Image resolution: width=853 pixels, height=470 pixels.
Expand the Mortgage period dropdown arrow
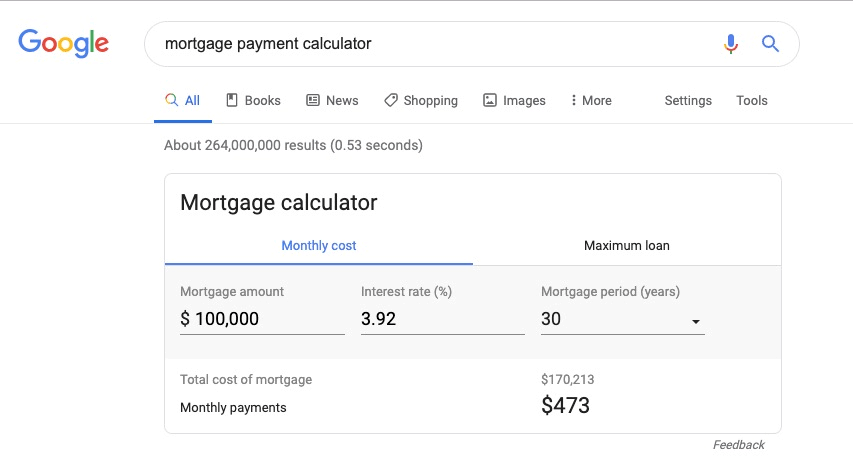click(695, 321)
